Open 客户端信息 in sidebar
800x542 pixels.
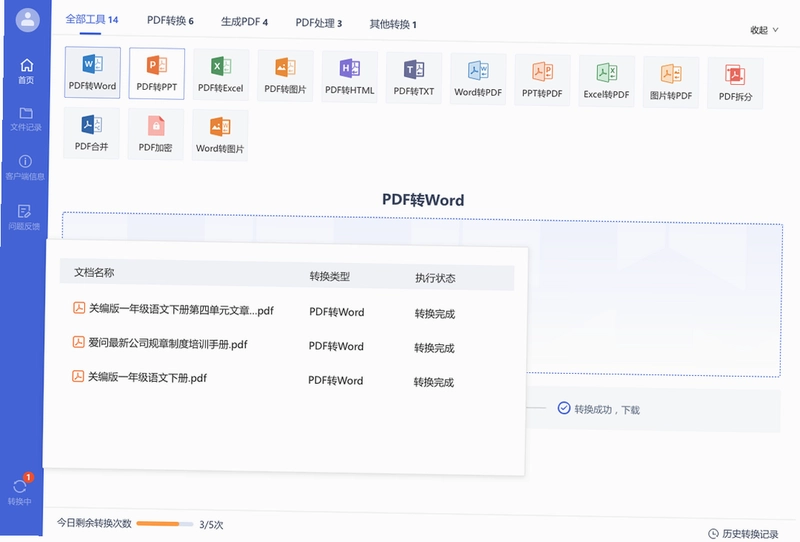point(25,168)
